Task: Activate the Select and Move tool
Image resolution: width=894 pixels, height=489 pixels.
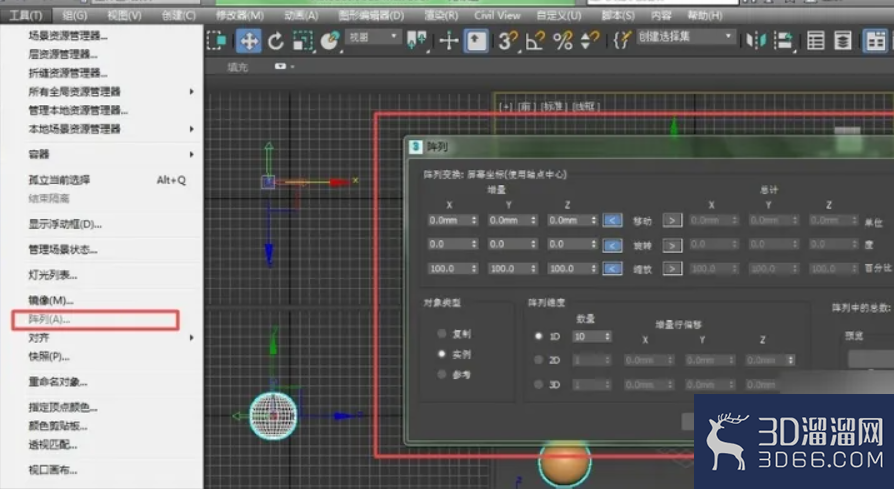Action: [x=249, y=40]
